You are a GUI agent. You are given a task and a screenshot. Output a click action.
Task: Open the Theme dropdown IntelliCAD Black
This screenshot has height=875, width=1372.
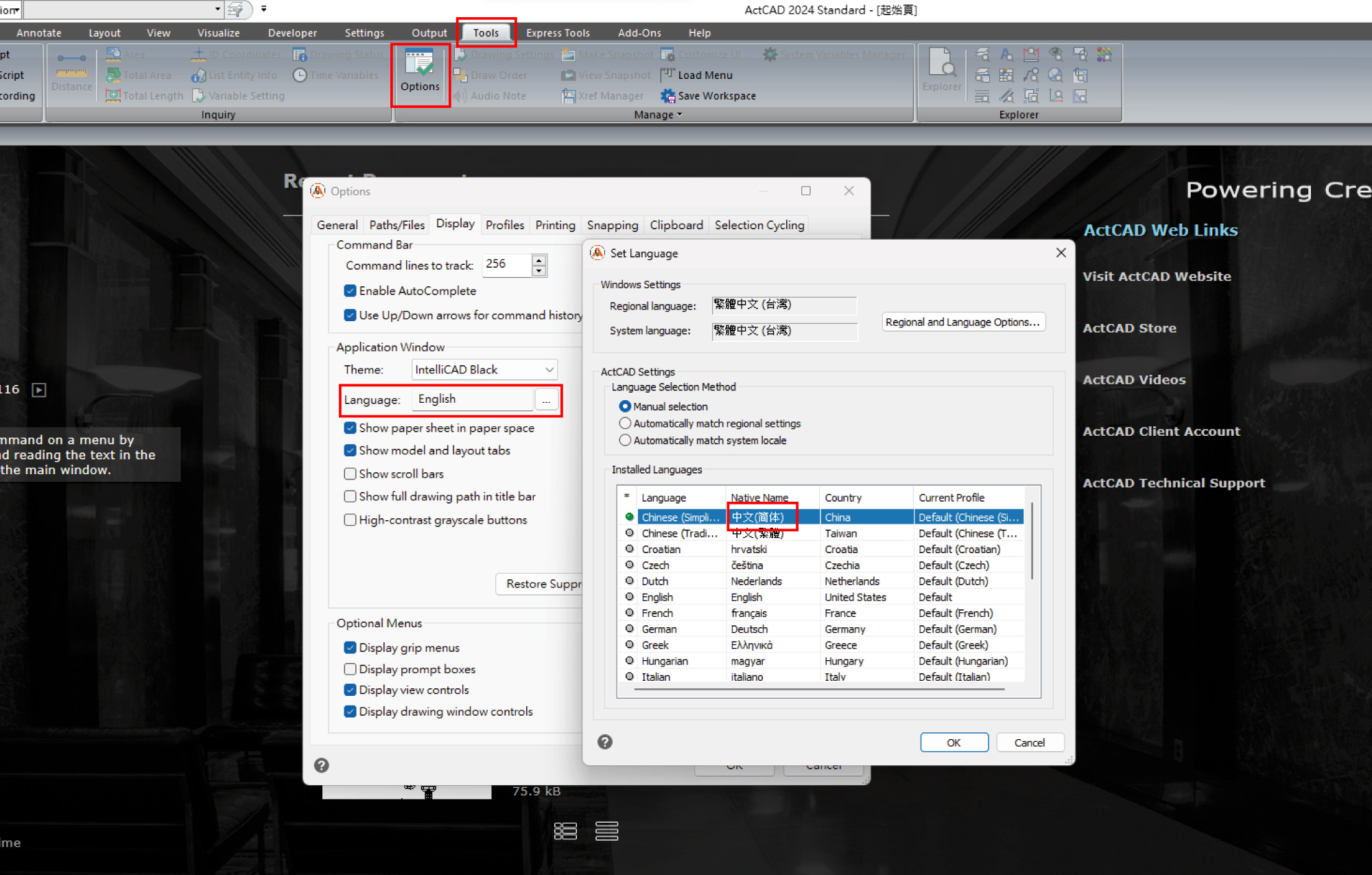coord(484,369)
